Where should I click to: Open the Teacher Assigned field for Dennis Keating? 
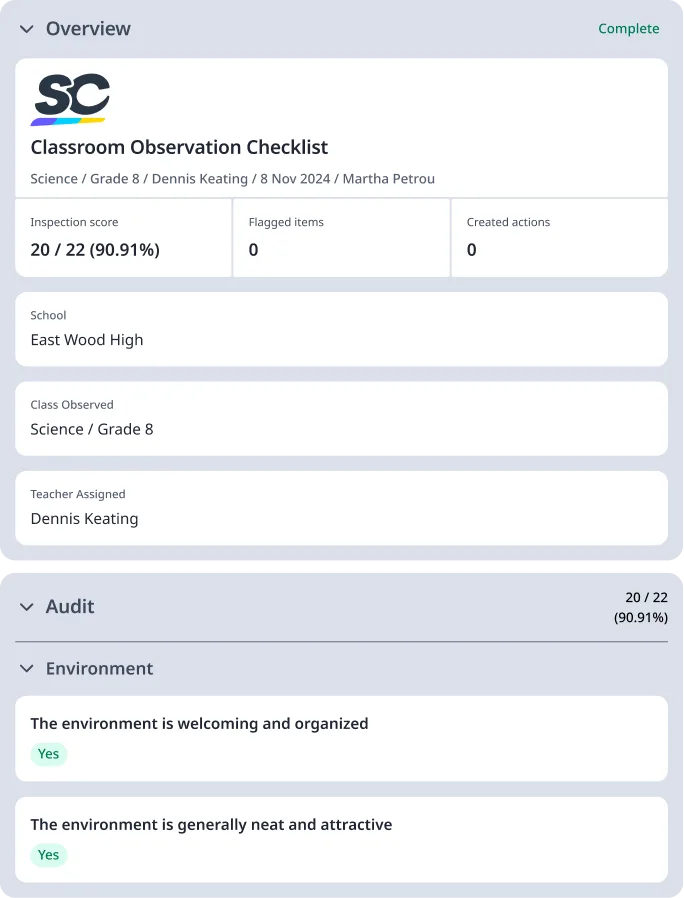pyautogui.click(x=341, y=507)
